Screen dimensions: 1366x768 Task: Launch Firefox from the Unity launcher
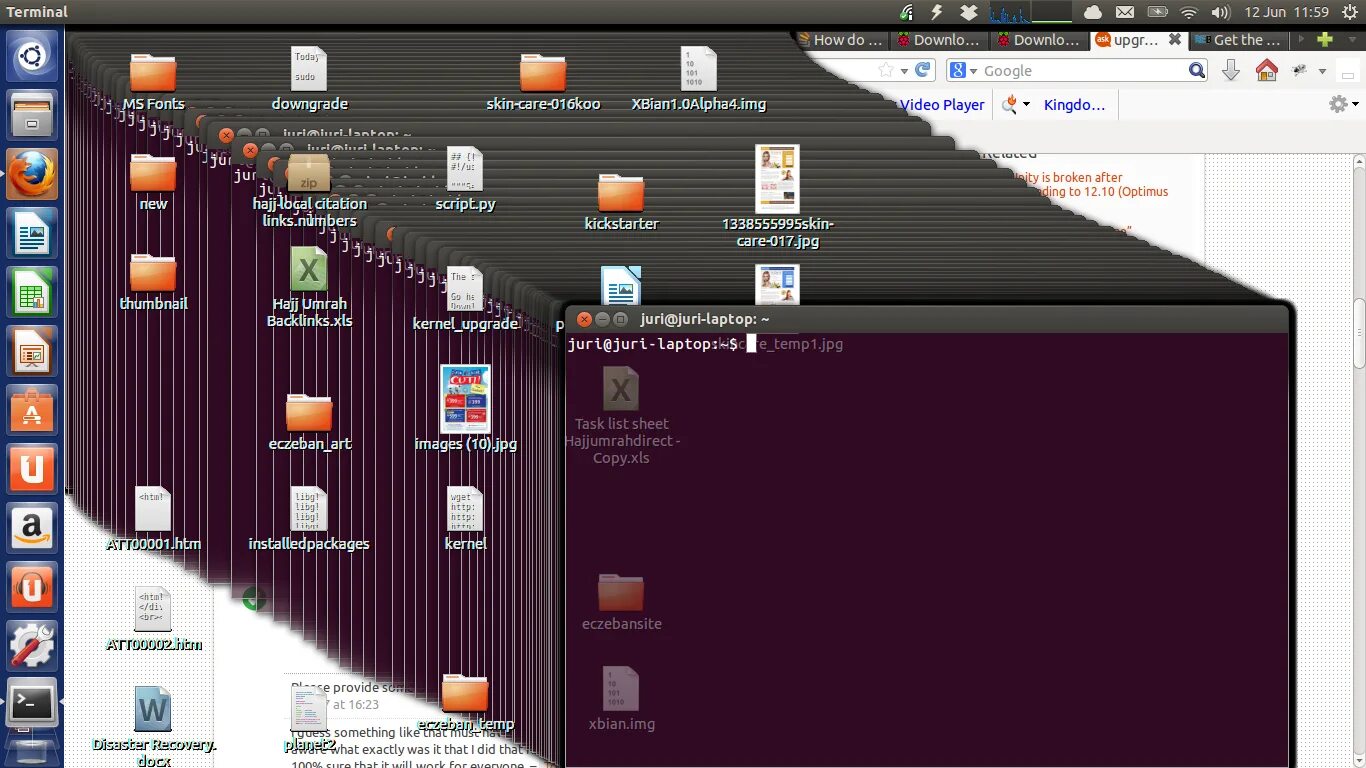32,175
